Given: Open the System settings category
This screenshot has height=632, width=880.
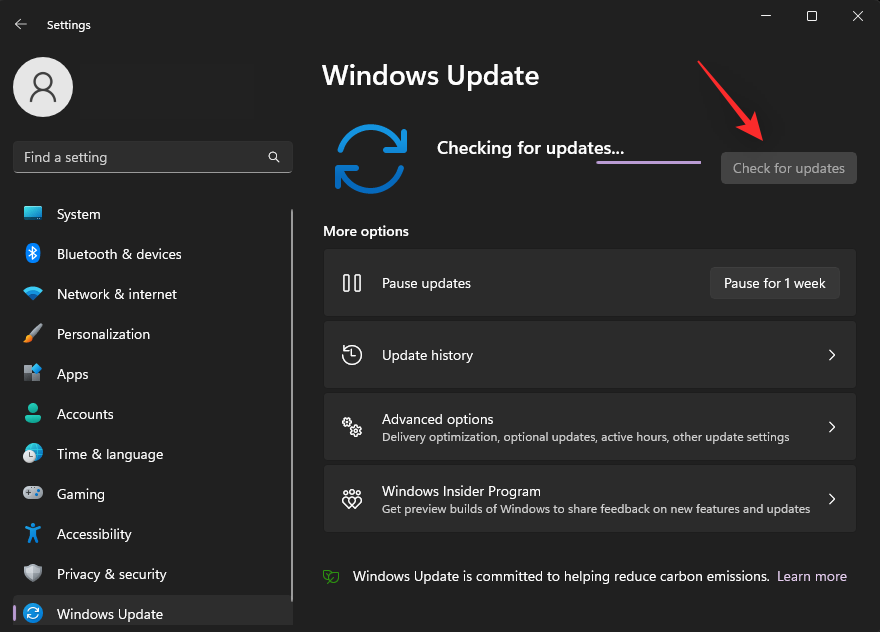Looking at the screenshot, I should (x=153, y=214).
